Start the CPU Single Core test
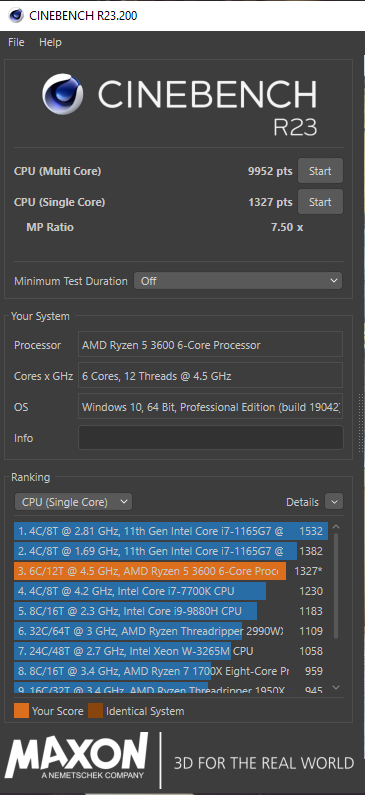Image resolution: width=365 pixels, height=795 pixels. (320, 202)
